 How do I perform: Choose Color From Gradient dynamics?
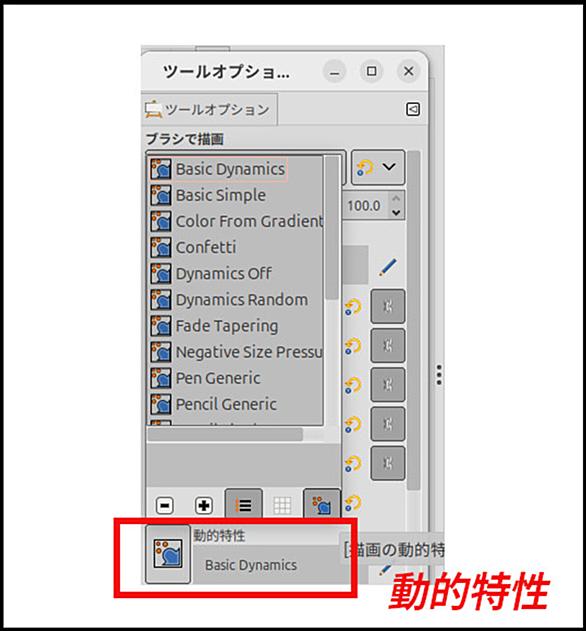click(x=235, y=221)
